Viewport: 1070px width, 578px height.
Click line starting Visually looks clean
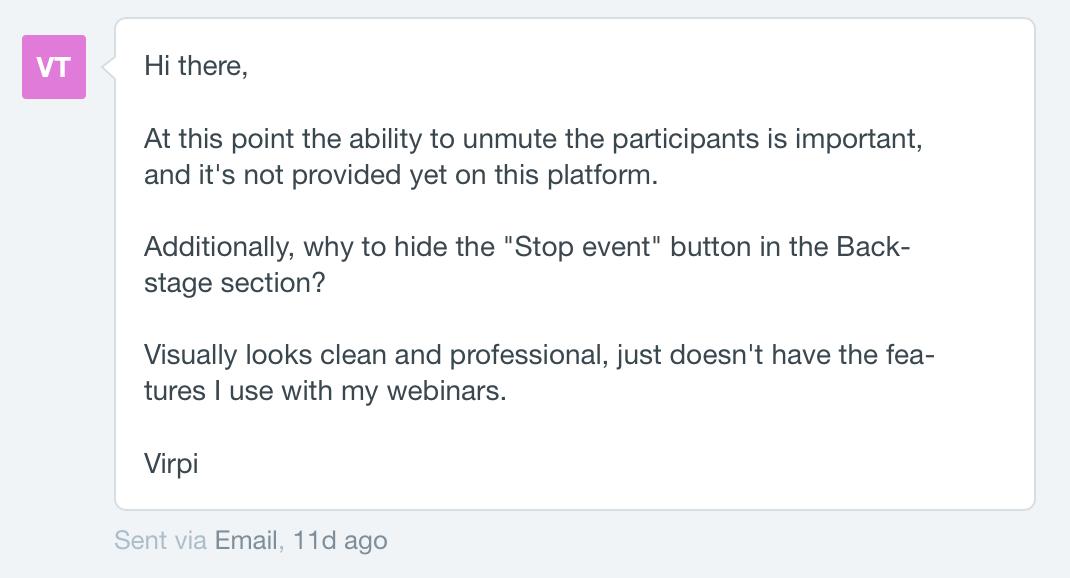[x=539, y=355]
